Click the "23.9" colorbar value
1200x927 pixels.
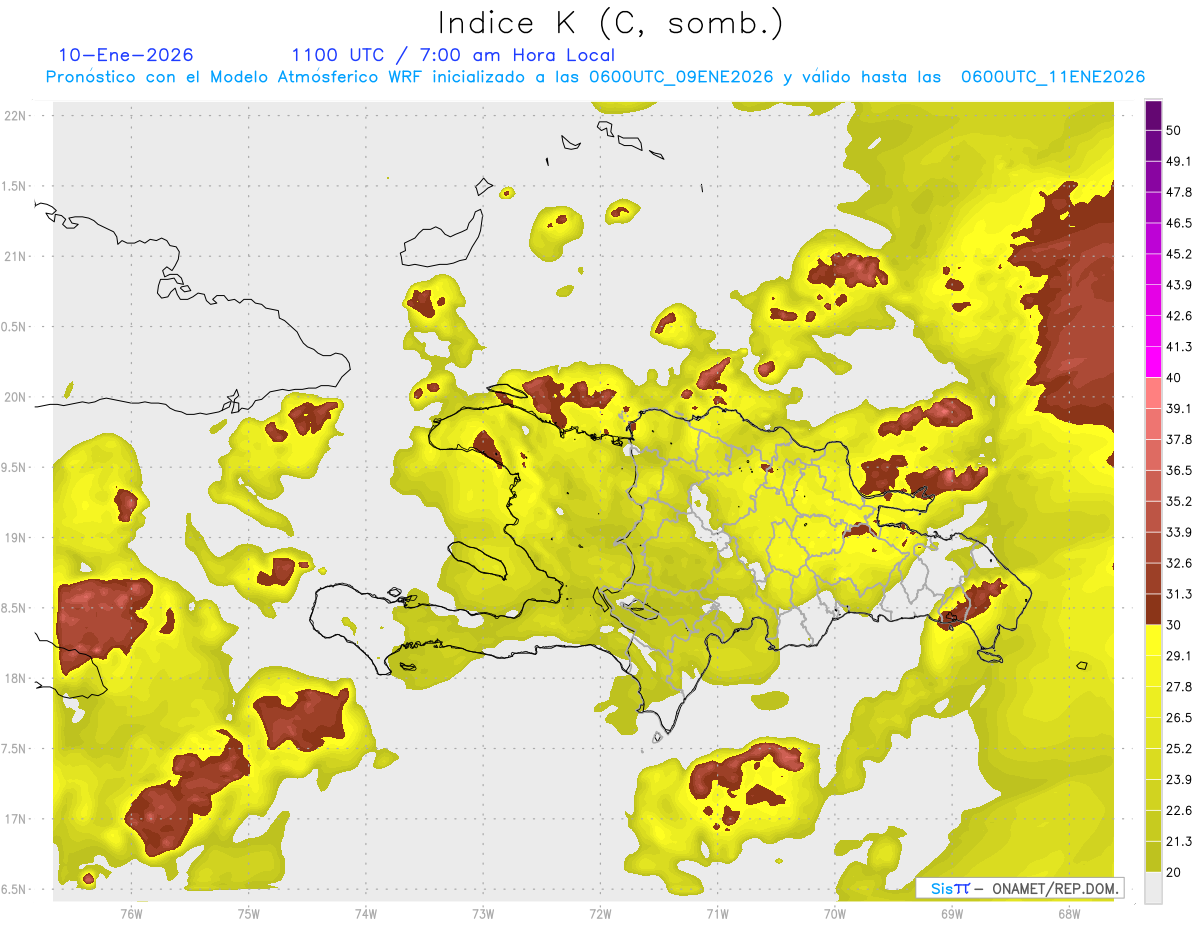pyautogui.click(x=1179, y=780)
